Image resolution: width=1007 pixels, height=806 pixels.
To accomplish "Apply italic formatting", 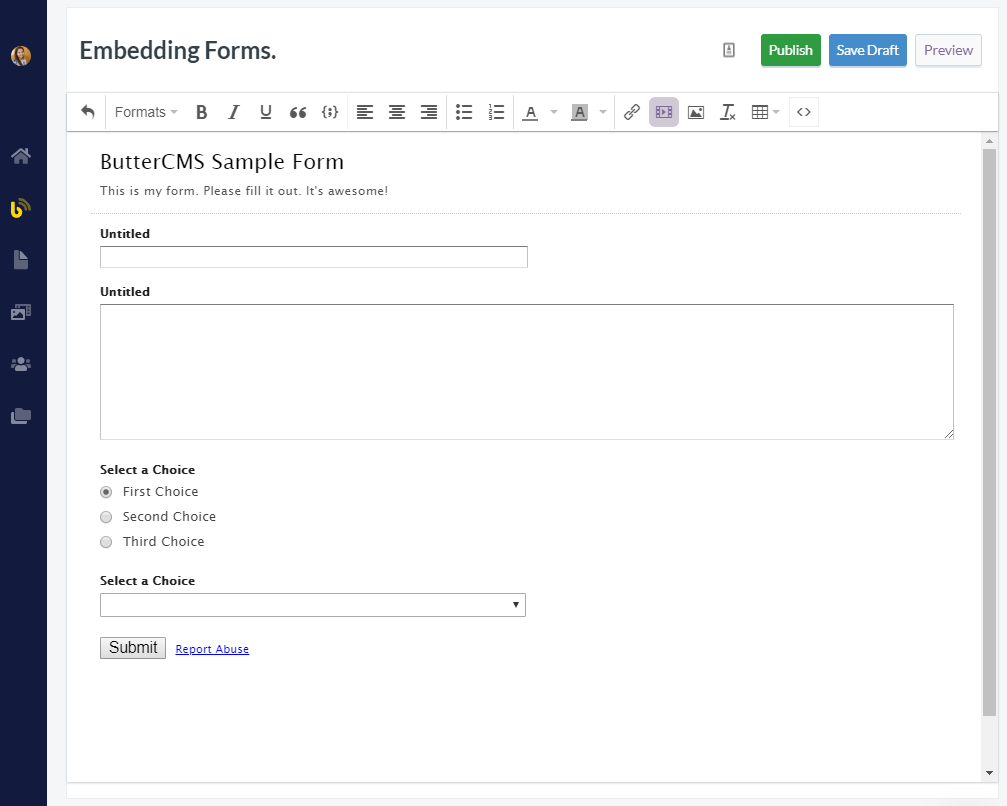I will coord(234,112).
